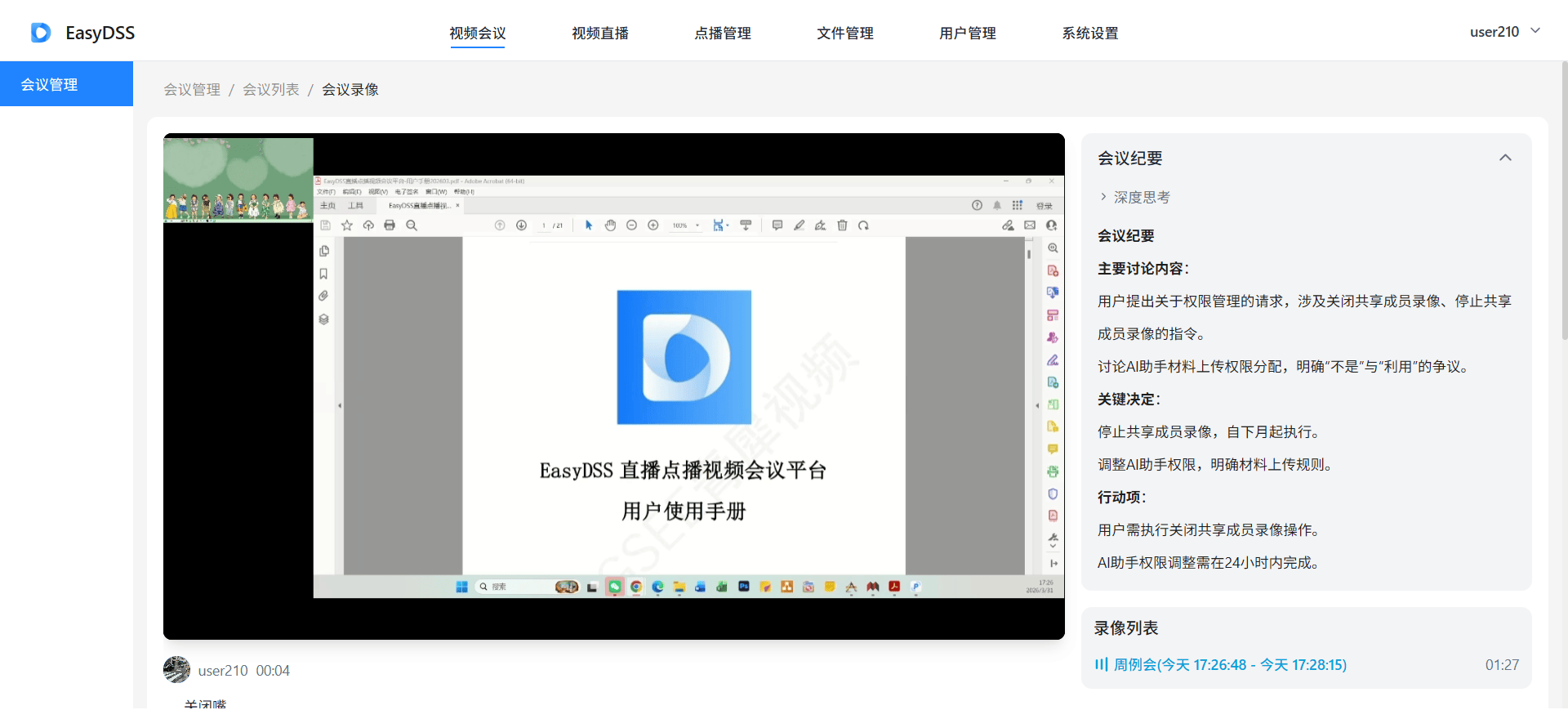Go back to 会议列表 breadcrumb
The image size is (1568, 710).
(x=271, y=90)
